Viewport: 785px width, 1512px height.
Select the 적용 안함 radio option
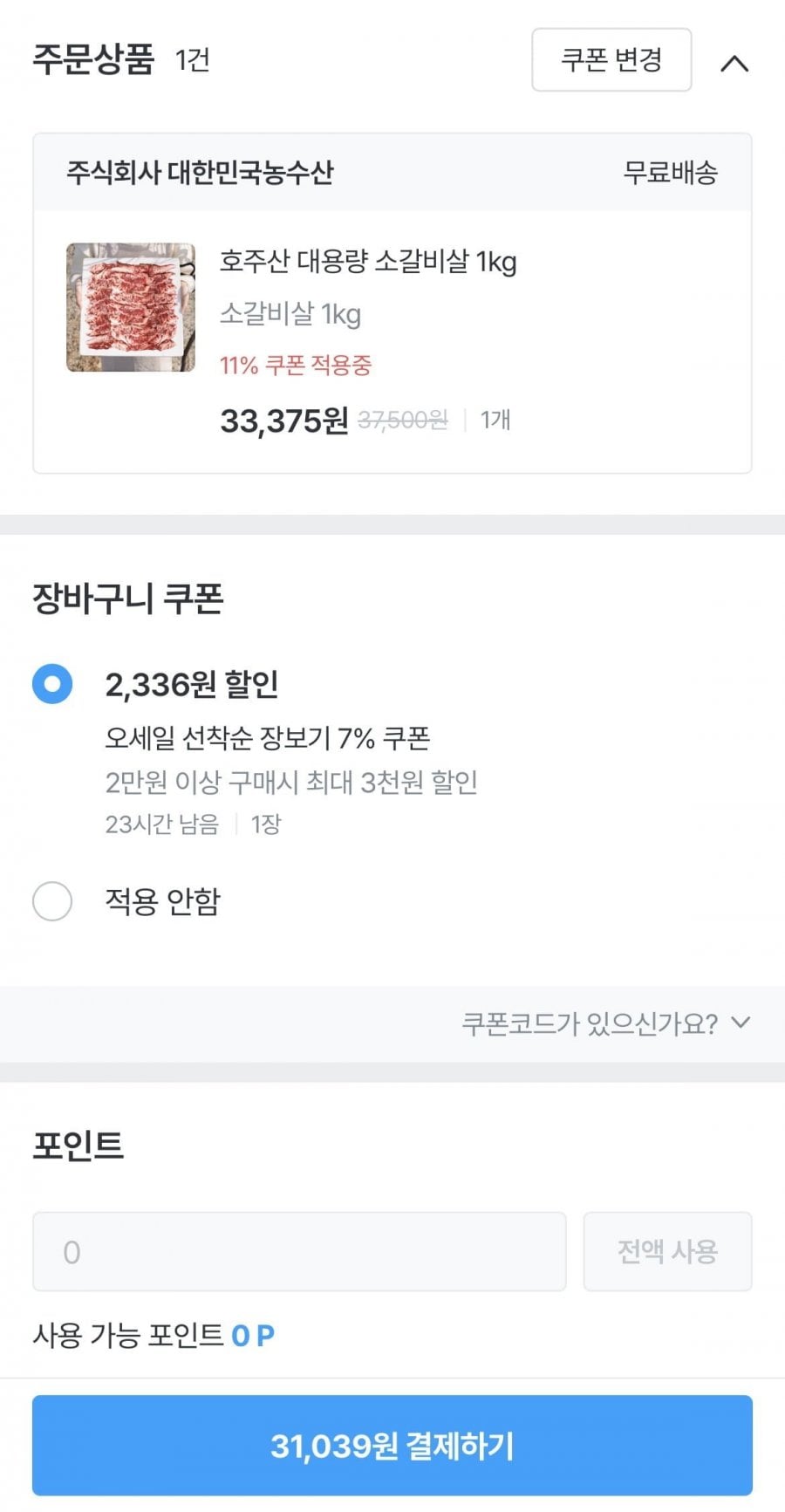click(52, 900)
